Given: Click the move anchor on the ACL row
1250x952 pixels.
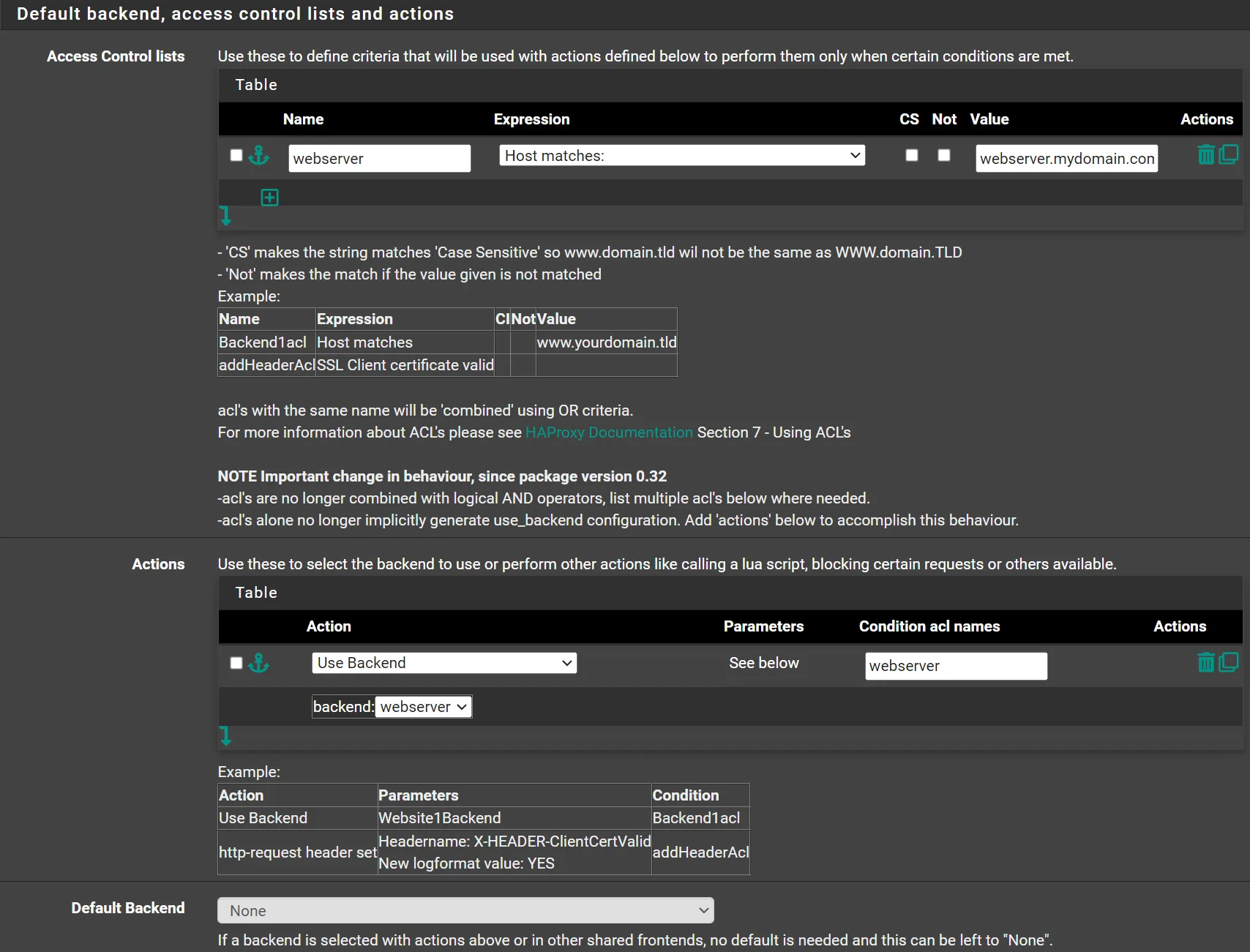Looking at the screenshot, I should click(x=260, y=156).
